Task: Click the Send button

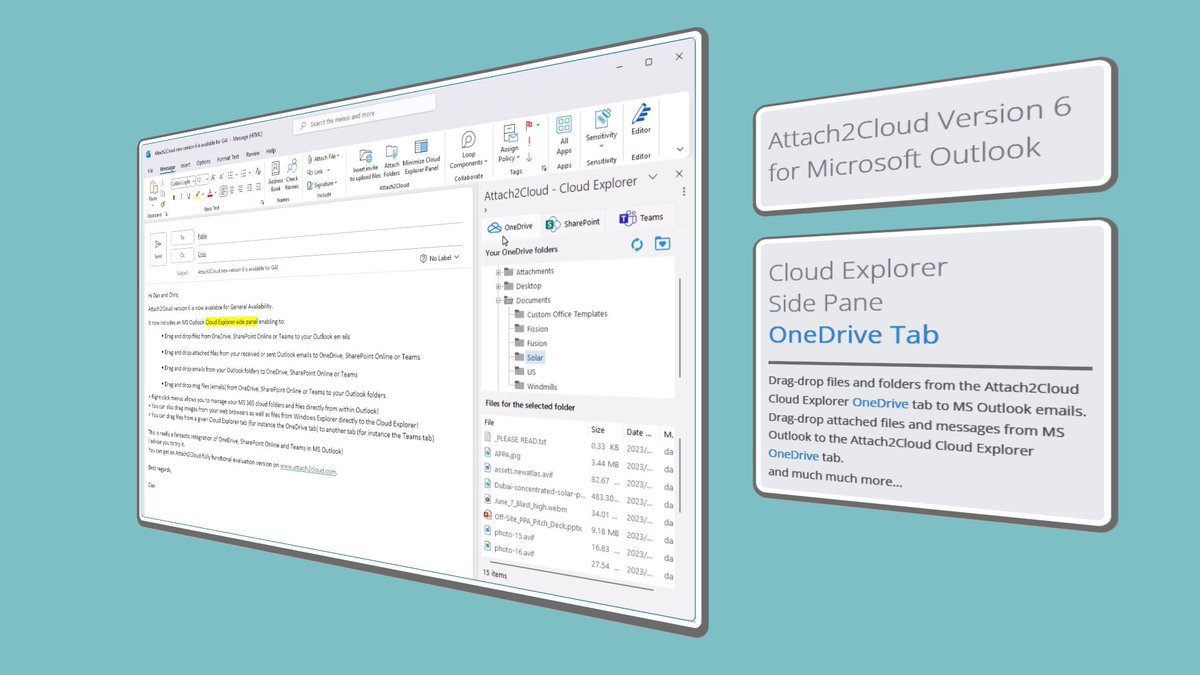Action: [x=158, y=249]
